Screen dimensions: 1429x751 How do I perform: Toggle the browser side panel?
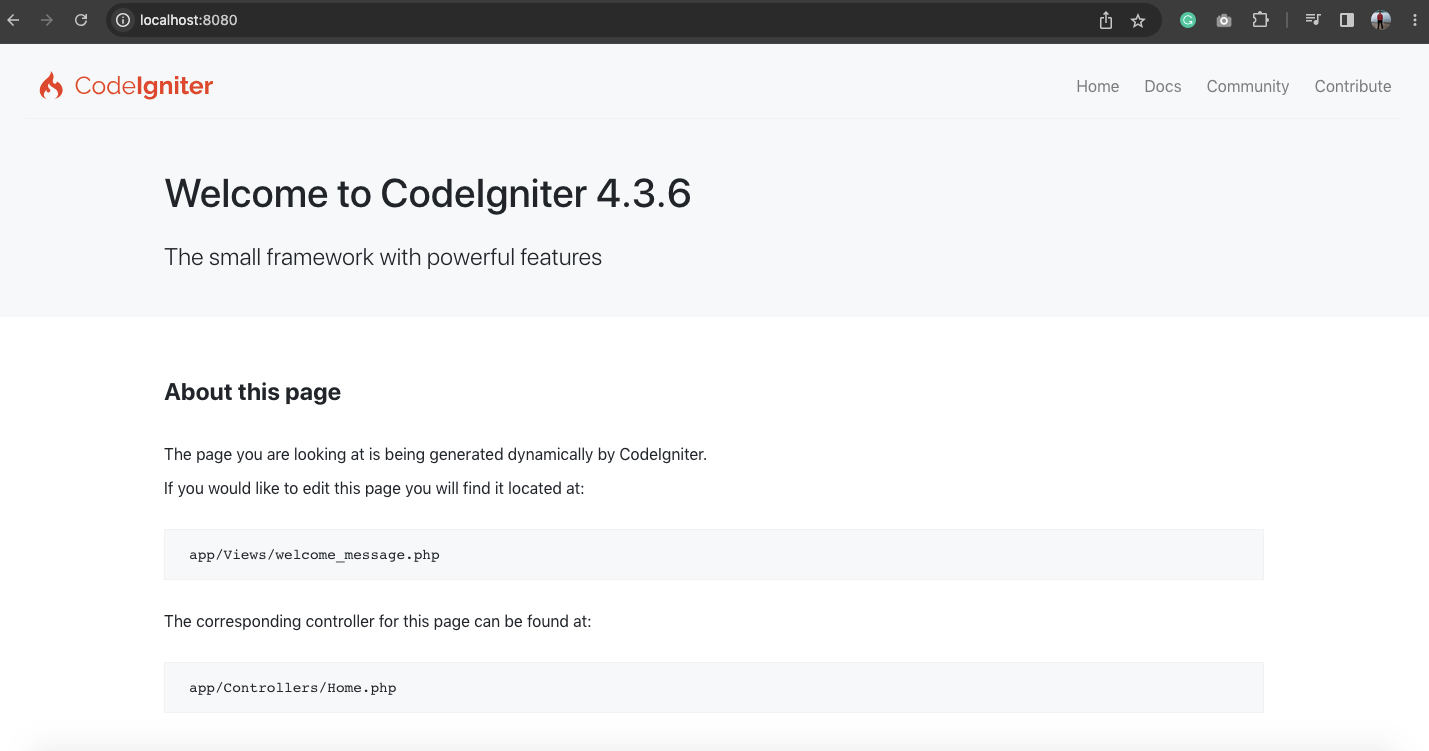(x=1347, y=20)
